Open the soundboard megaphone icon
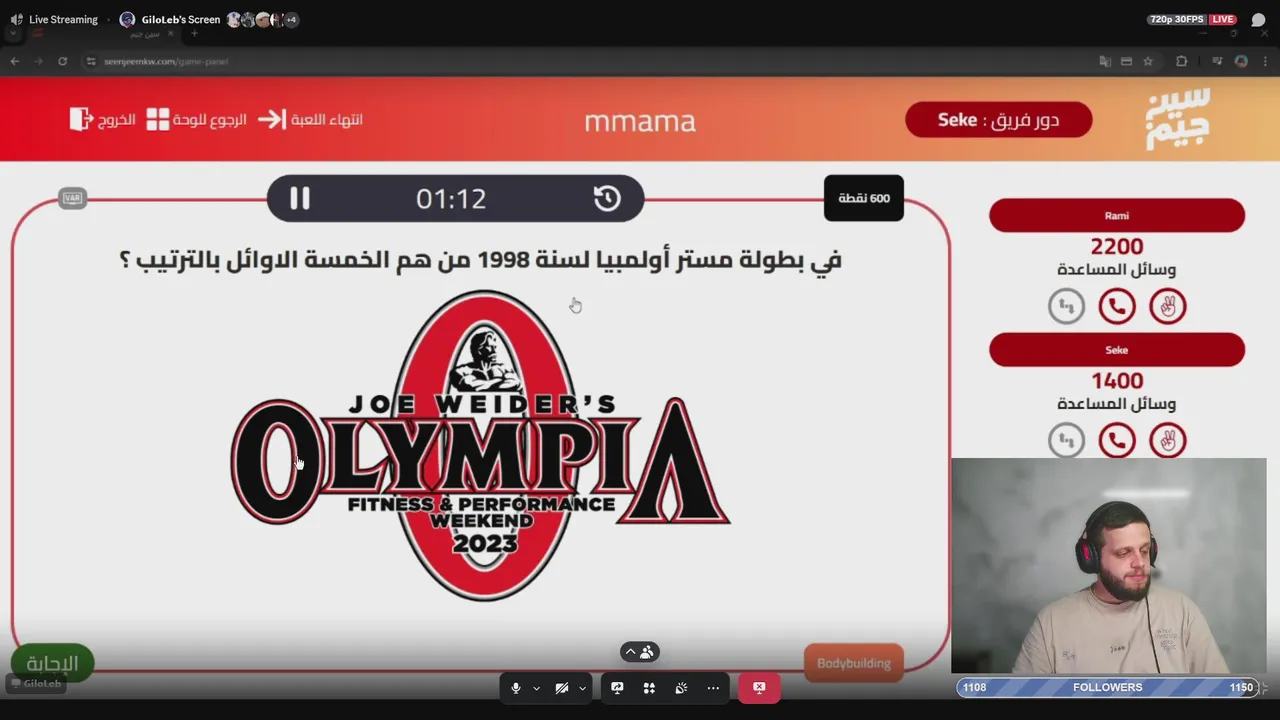1280x720 pixels. point(681,688)
